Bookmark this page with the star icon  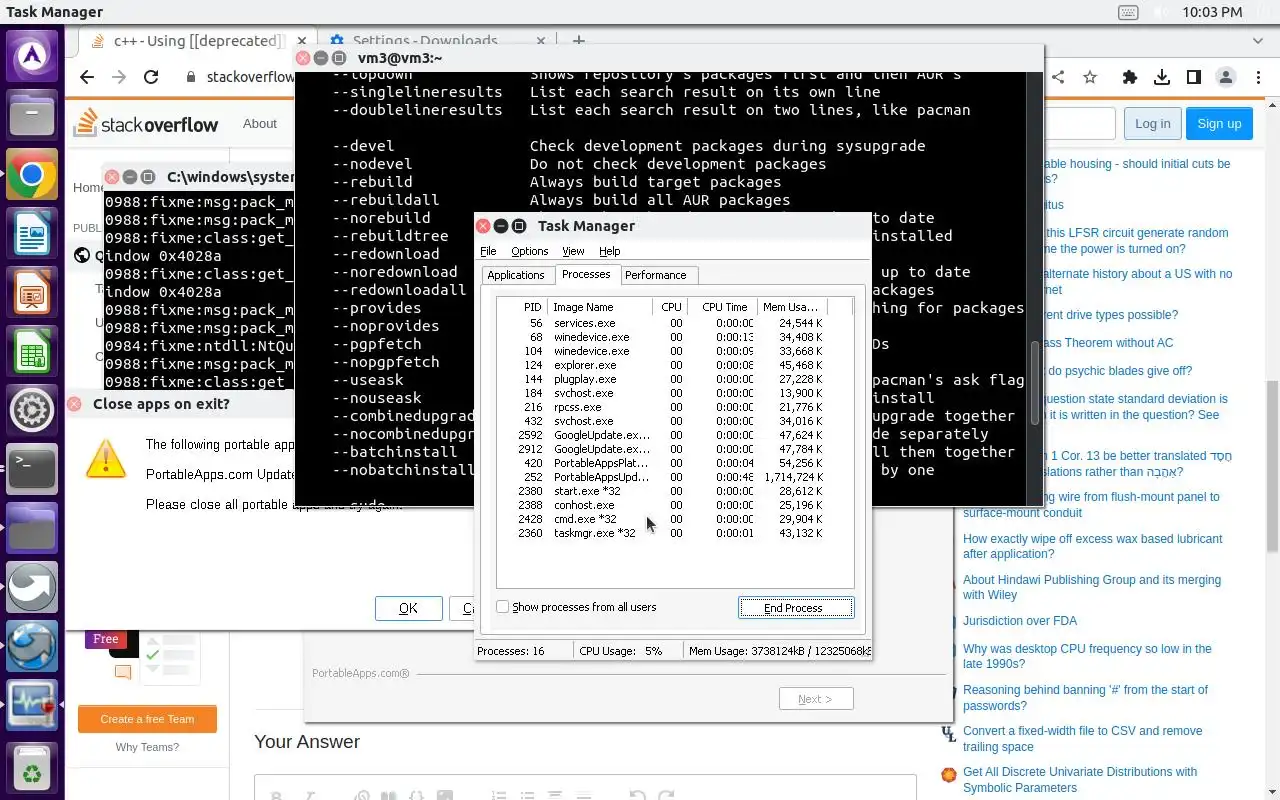1090,77
